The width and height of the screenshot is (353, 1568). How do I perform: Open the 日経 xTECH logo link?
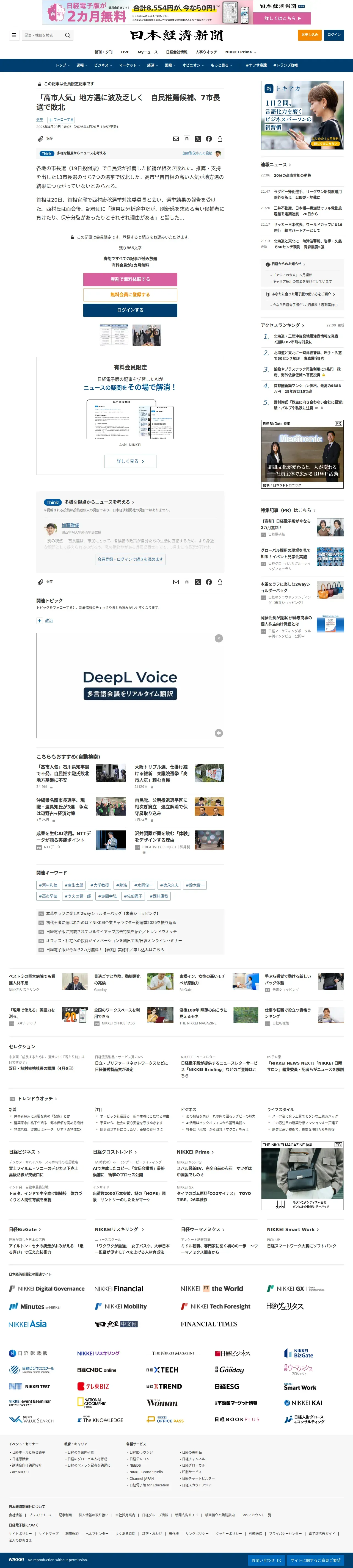point(162,1370)
